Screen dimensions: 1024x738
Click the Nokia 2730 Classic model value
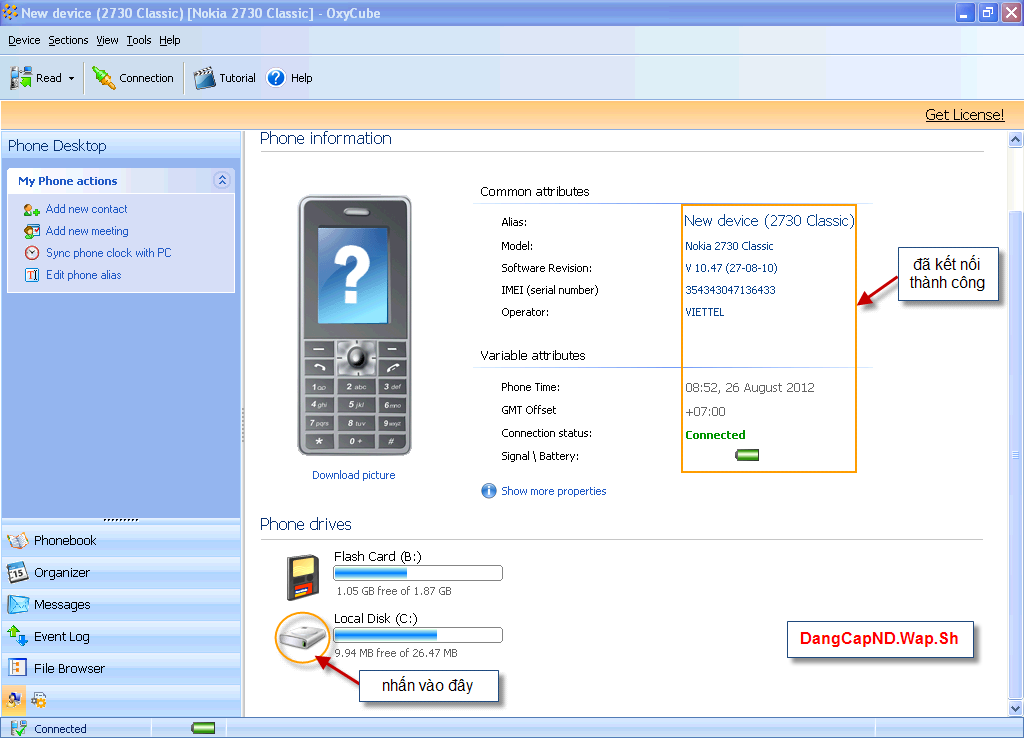pos(729,246)
